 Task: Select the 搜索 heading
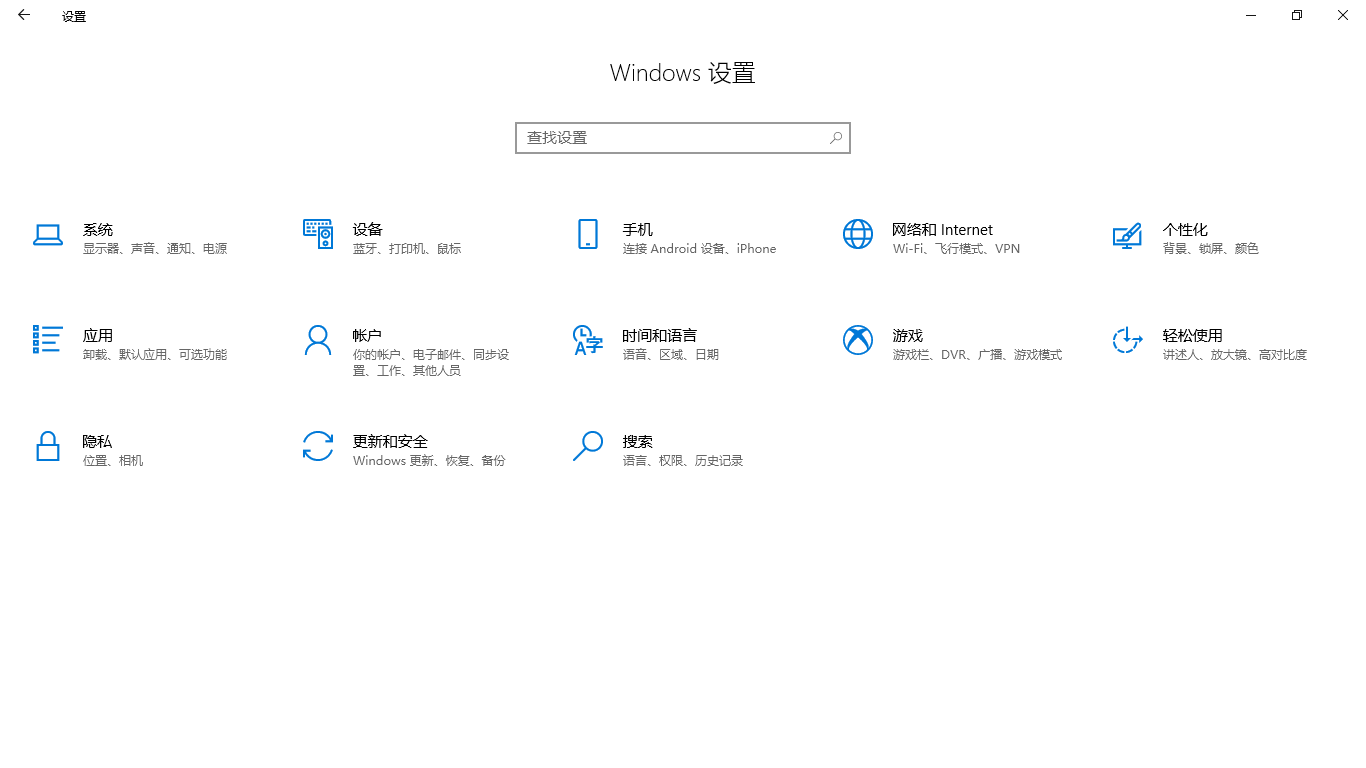(638, 442)
